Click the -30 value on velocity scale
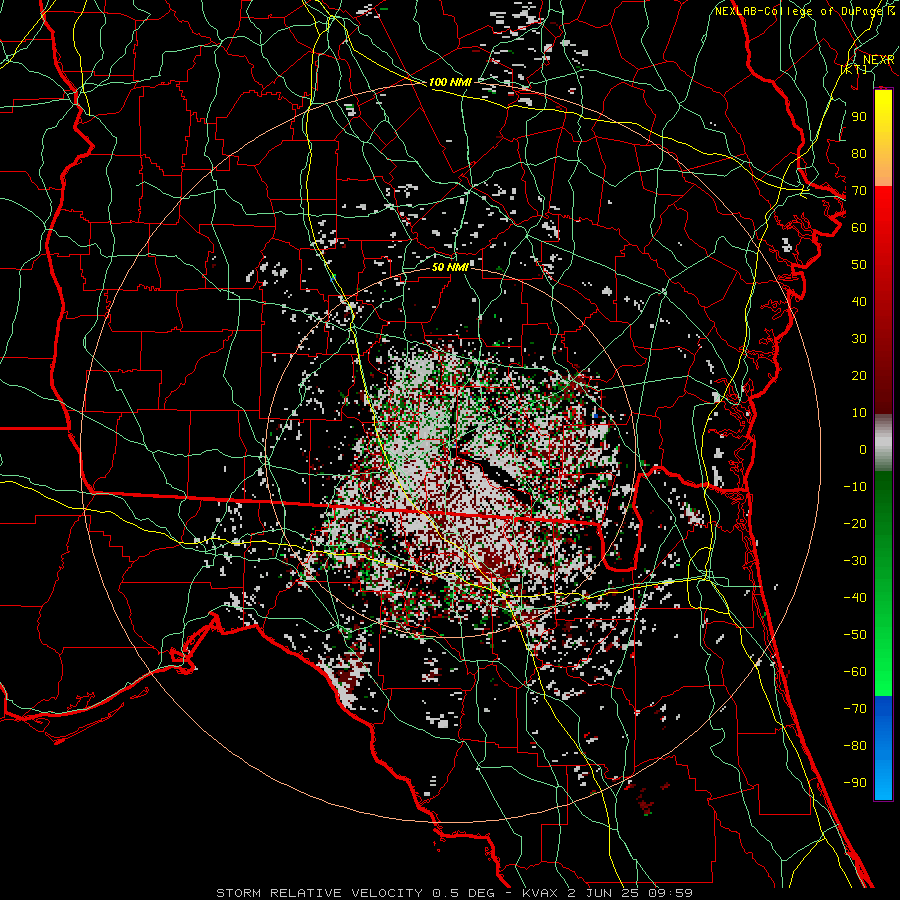Image resolution: width=900 pixels, height=900 pixels. pos(855,561)
